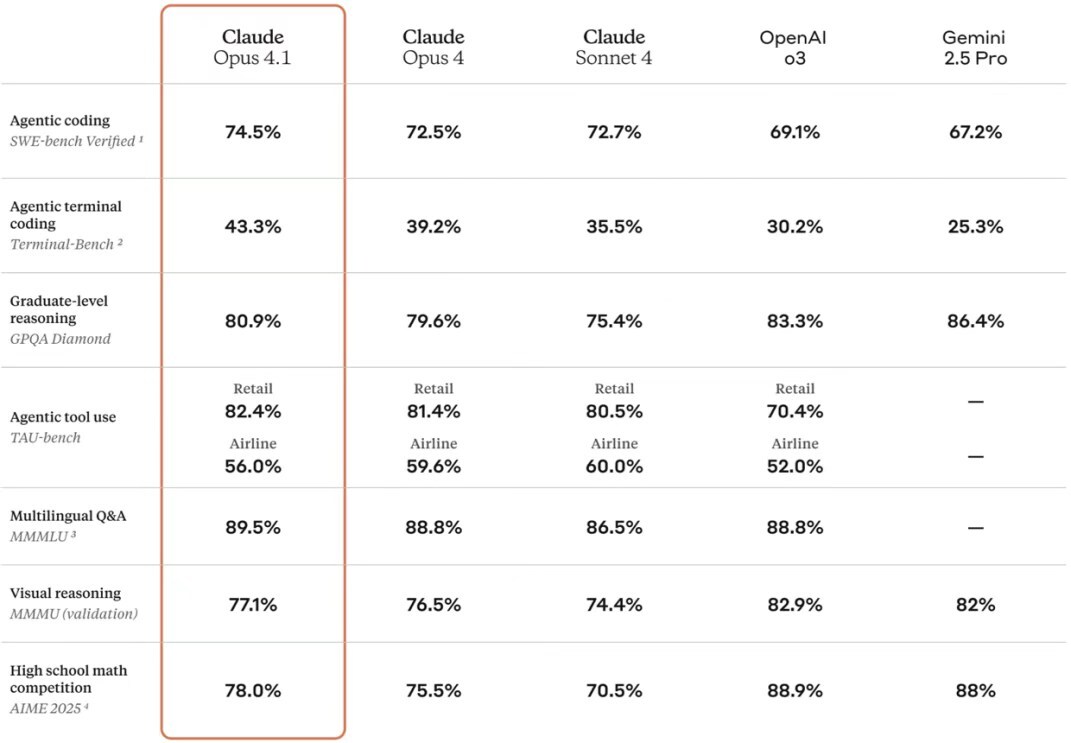Click the Claude Opus 4 column header

pos(433,47)
